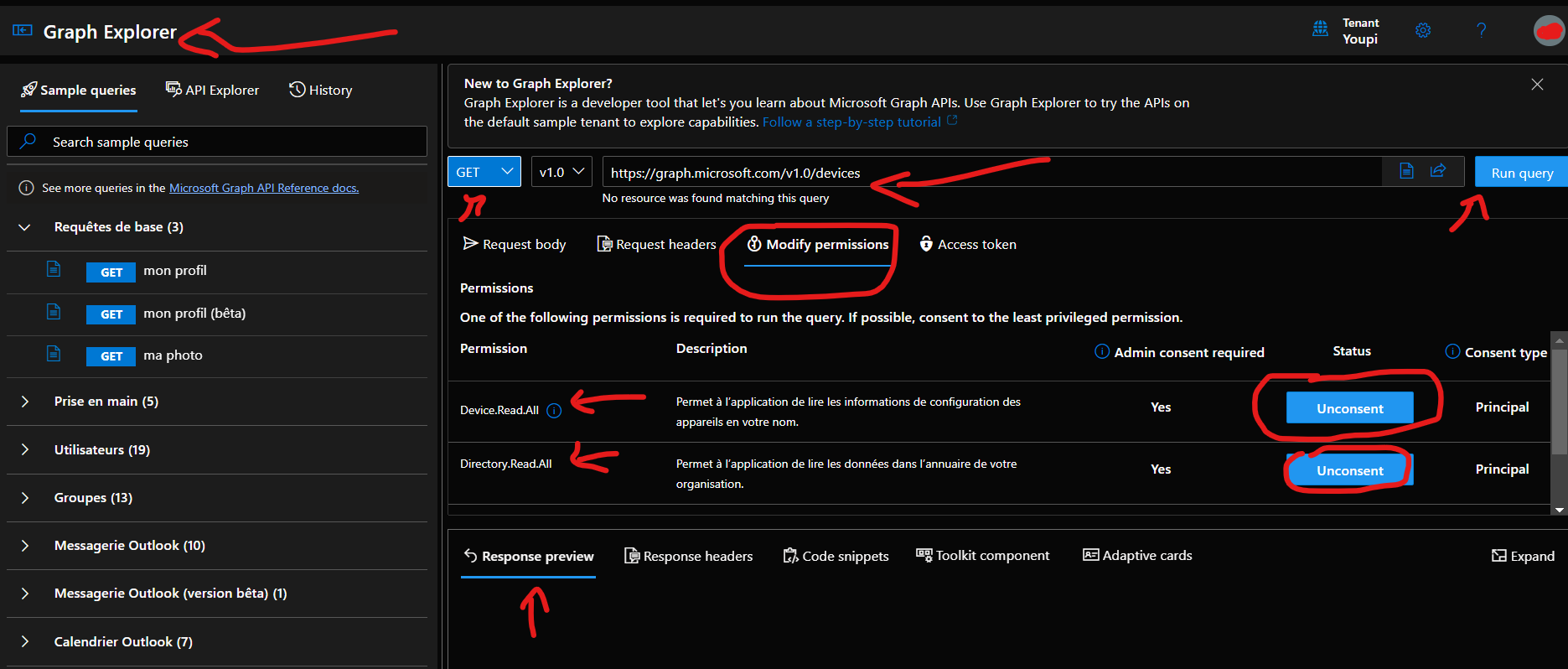Open the Response preview tab

529,557
